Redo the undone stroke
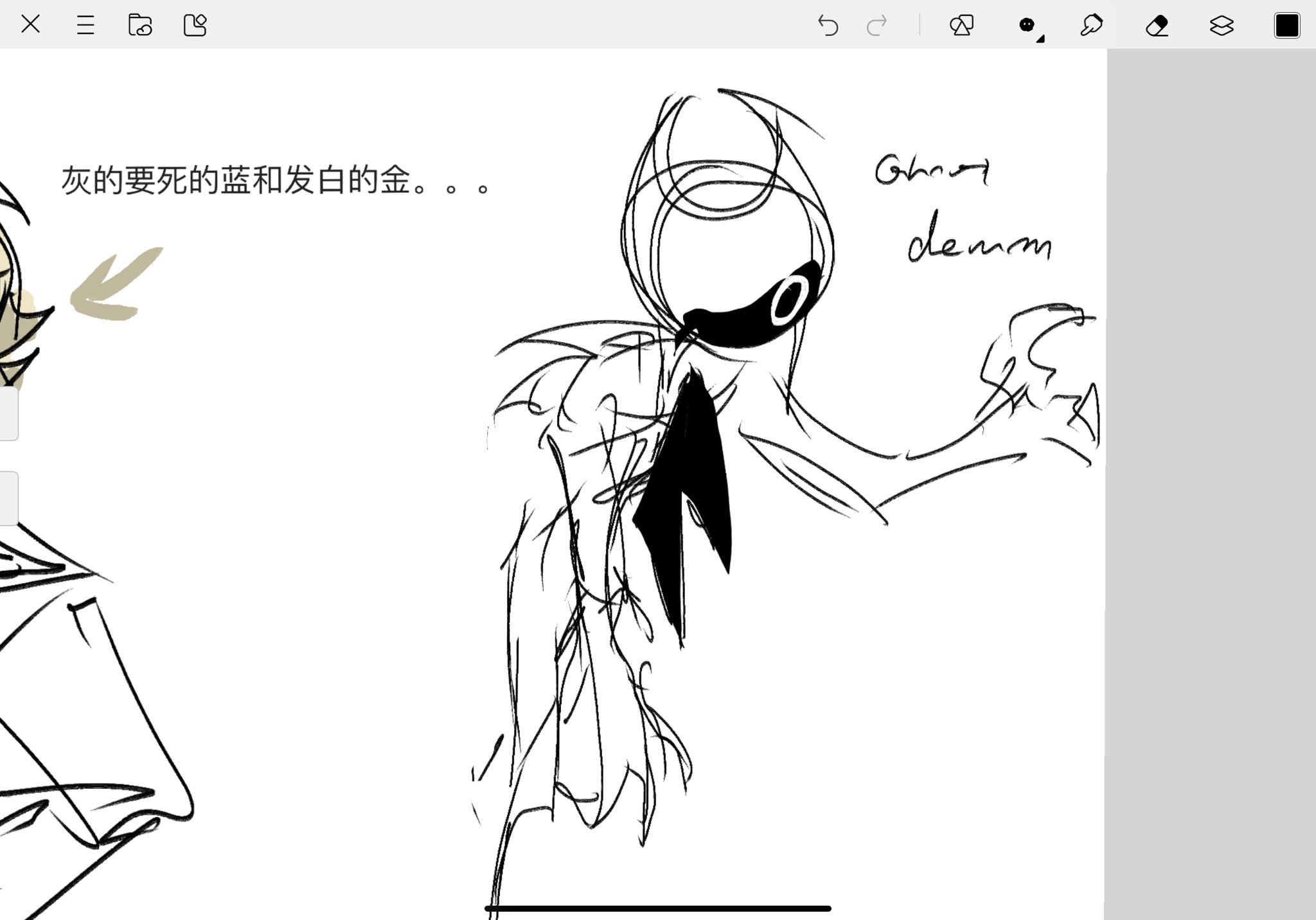 click(x=877, y=26)
